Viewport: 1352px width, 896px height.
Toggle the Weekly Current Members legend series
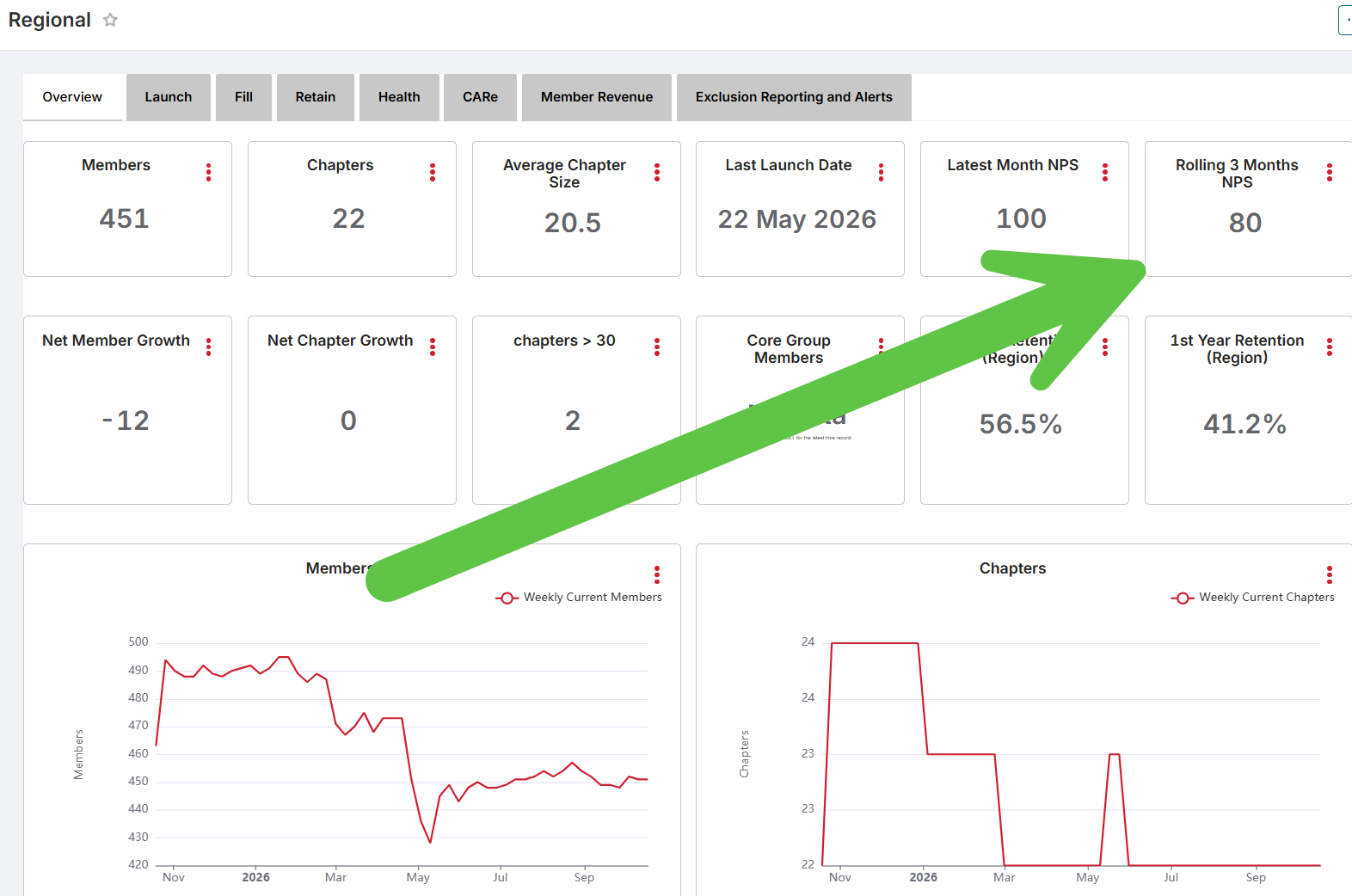click(579, 598)
